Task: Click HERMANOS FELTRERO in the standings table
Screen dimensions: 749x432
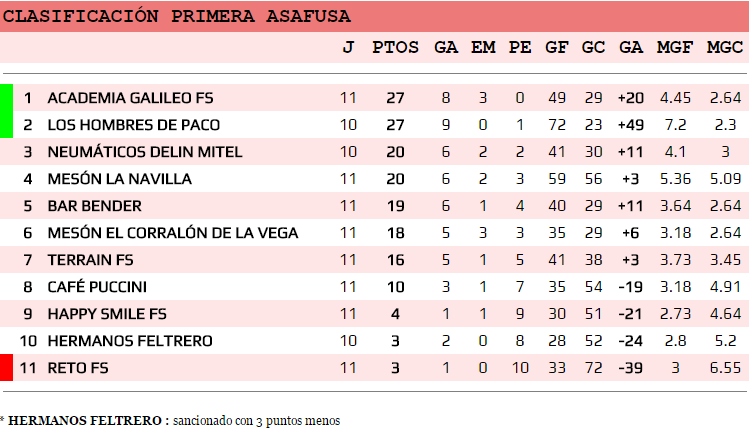Action: pos(130,341)
